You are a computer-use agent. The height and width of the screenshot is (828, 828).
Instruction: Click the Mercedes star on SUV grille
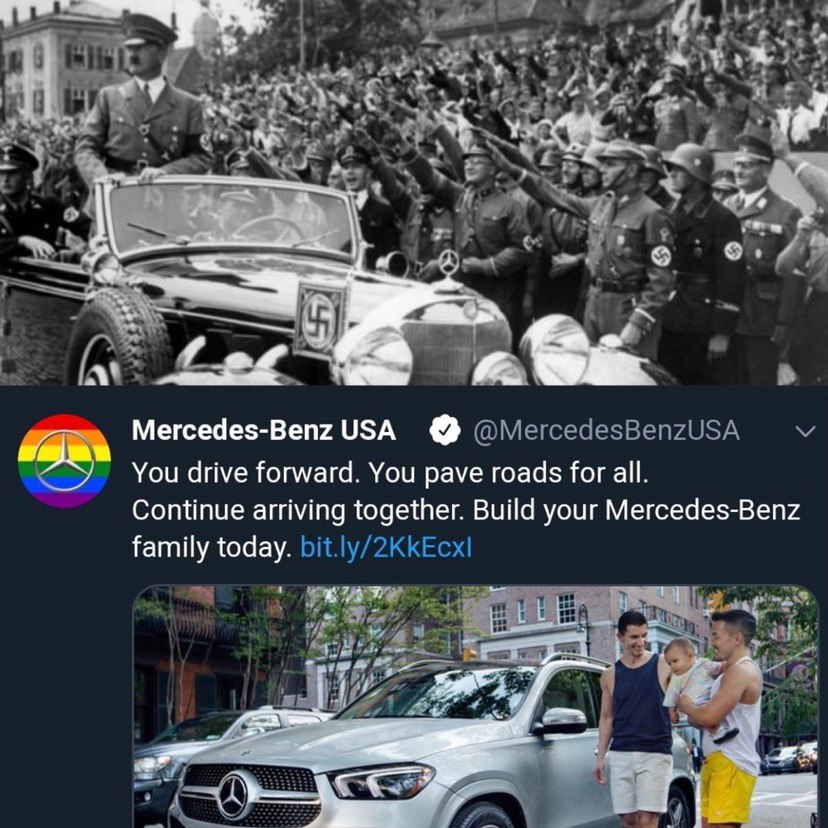click(x=233, y=796)
